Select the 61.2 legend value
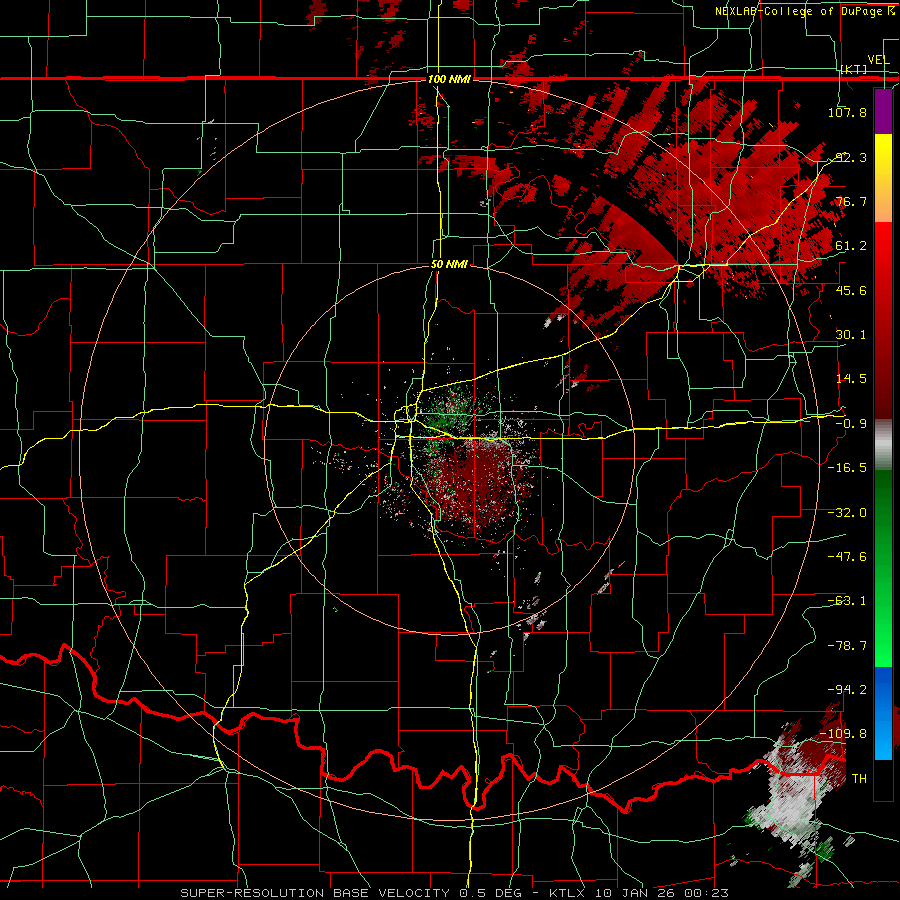900x900 pixels. coord(851,246)
